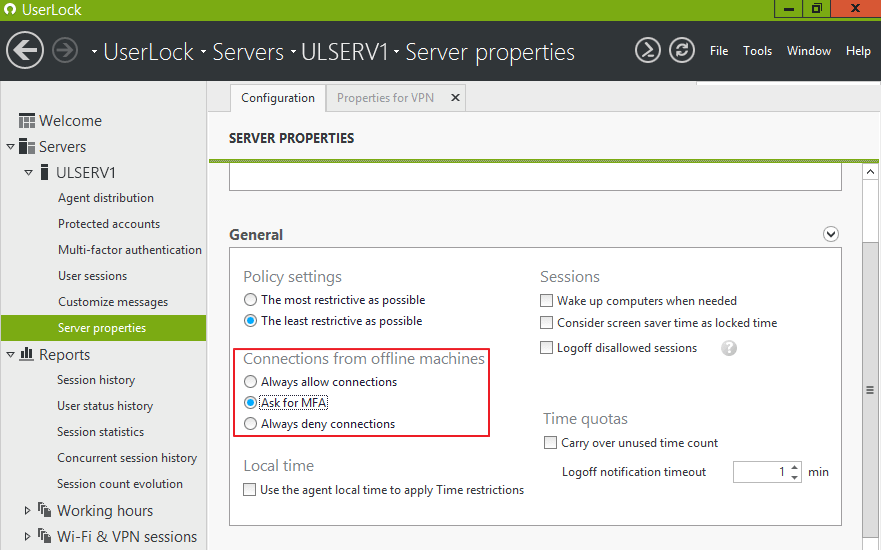Click the Welcome grid icon
The width and height of the screenshot is (881, 550).
point(26,121)
